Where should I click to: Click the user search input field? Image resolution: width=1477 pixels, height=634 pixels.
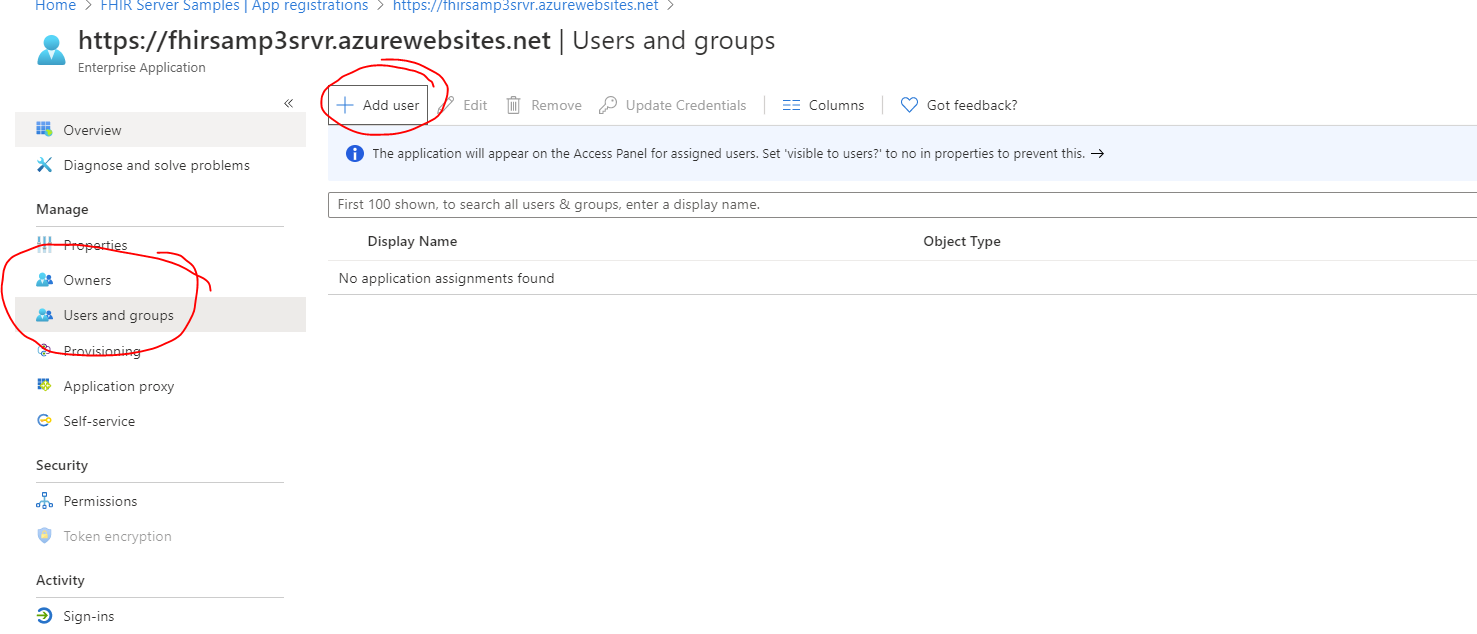(x=700, y=204)
